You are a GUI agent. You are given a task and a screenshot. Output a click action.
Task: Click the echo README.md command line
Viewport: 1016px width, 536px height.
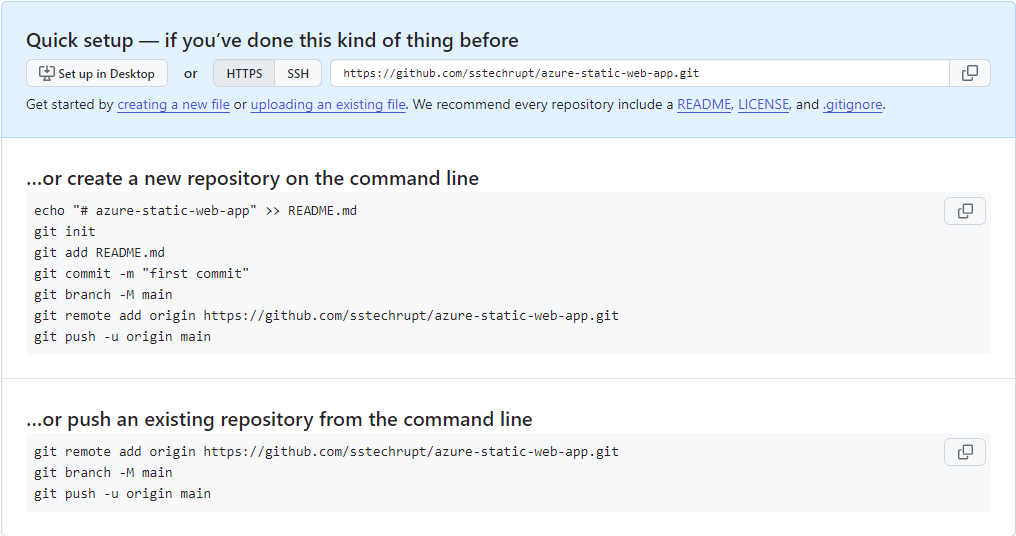[195, 210]
